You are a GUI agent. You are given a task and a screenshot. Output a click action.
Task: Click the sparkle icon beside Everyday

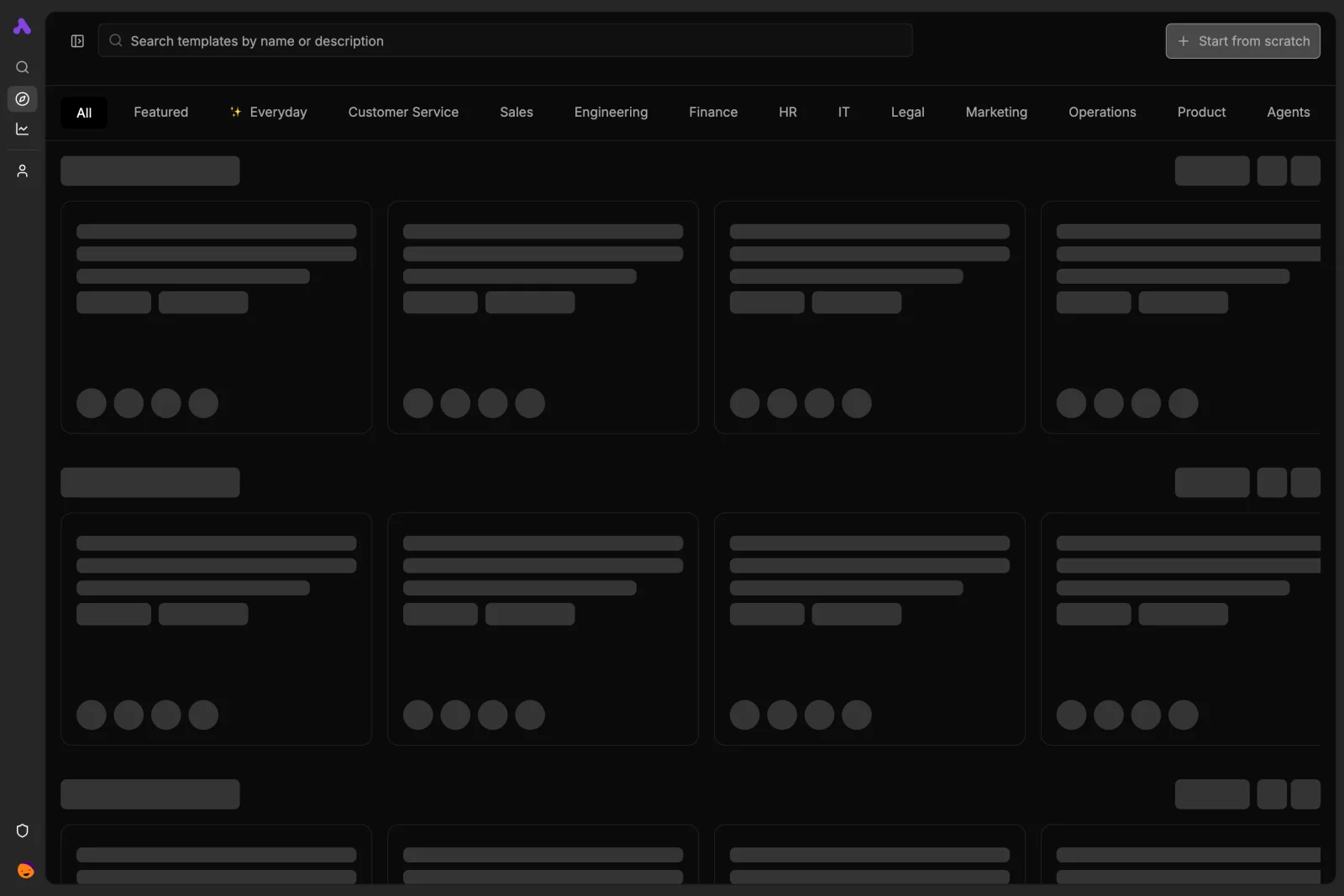click(236, 112)
